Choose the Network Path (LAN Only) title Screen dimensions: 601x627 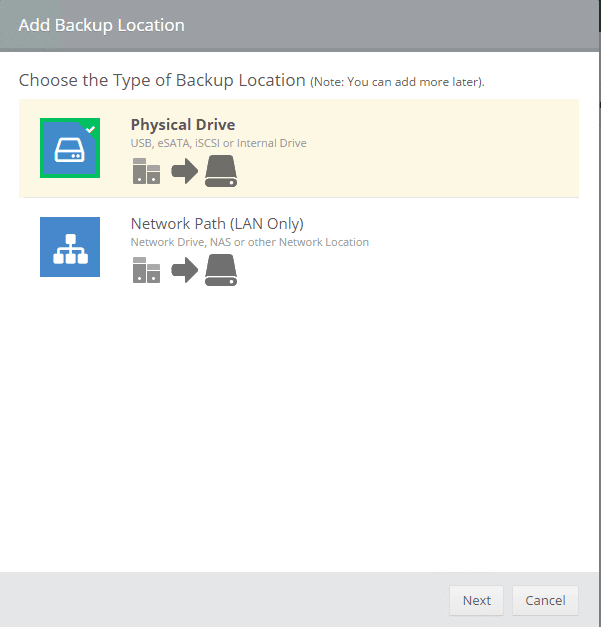pyautogui.click(x=217, y=223)
